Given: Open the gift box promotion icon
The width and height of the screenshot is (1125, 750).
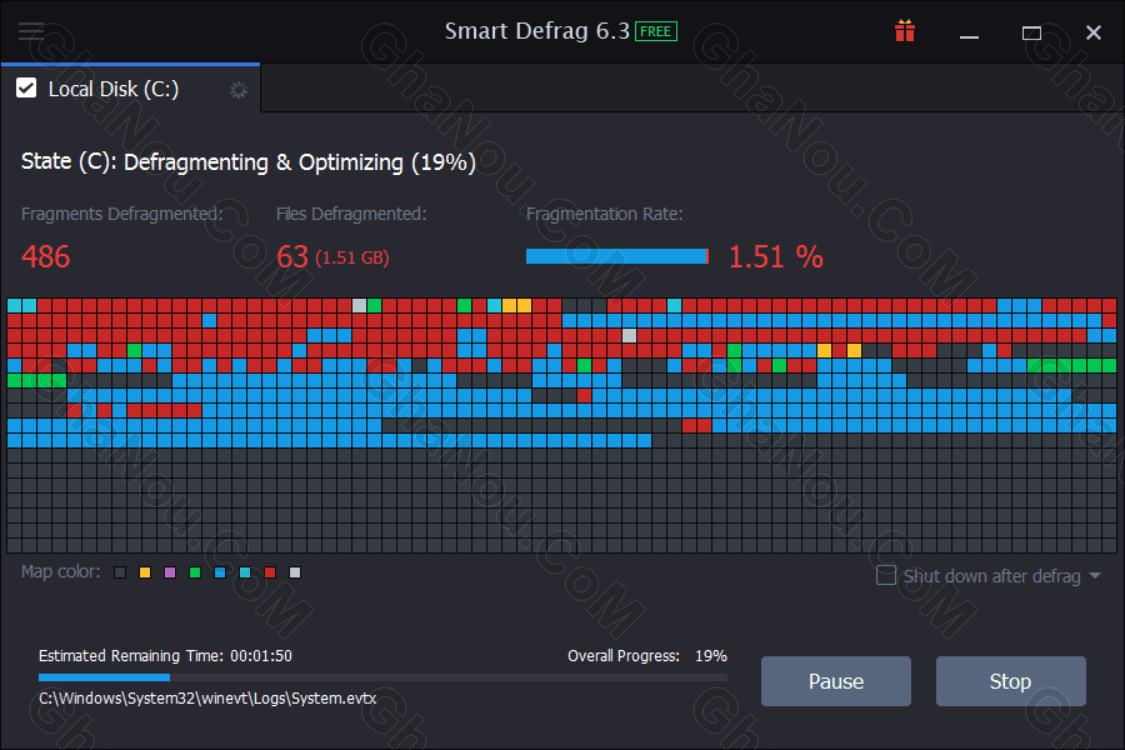Looking at the screenshot, I should click(905, 31).
